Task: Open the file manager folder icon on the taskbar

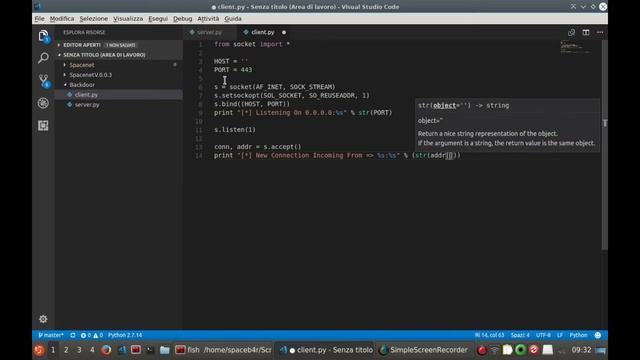Action: point(164,350)
